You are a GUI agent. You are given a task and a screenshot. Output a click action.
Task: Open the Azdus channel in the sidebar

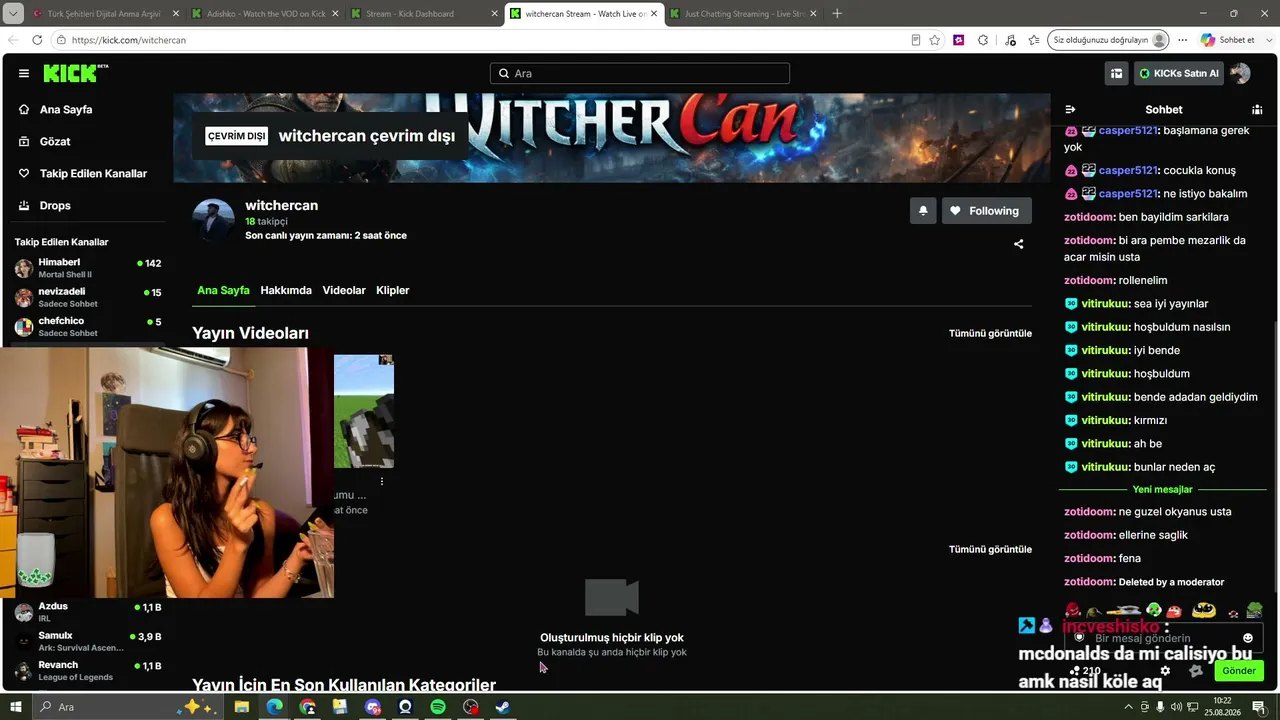pos(88,612)
